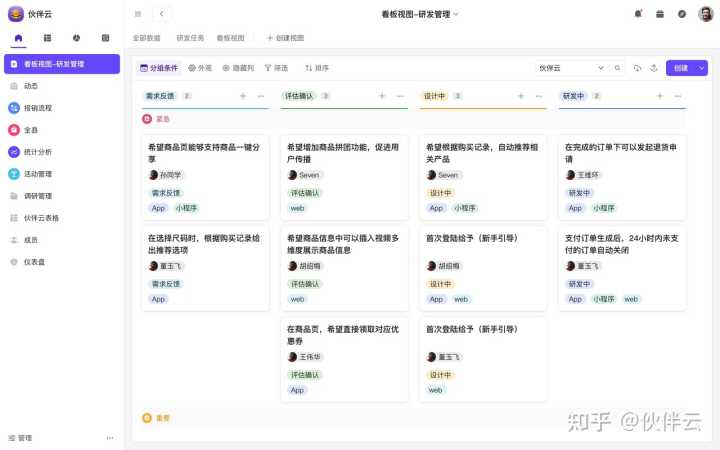Go back with the left arrow button

click(x=162, y=14)
